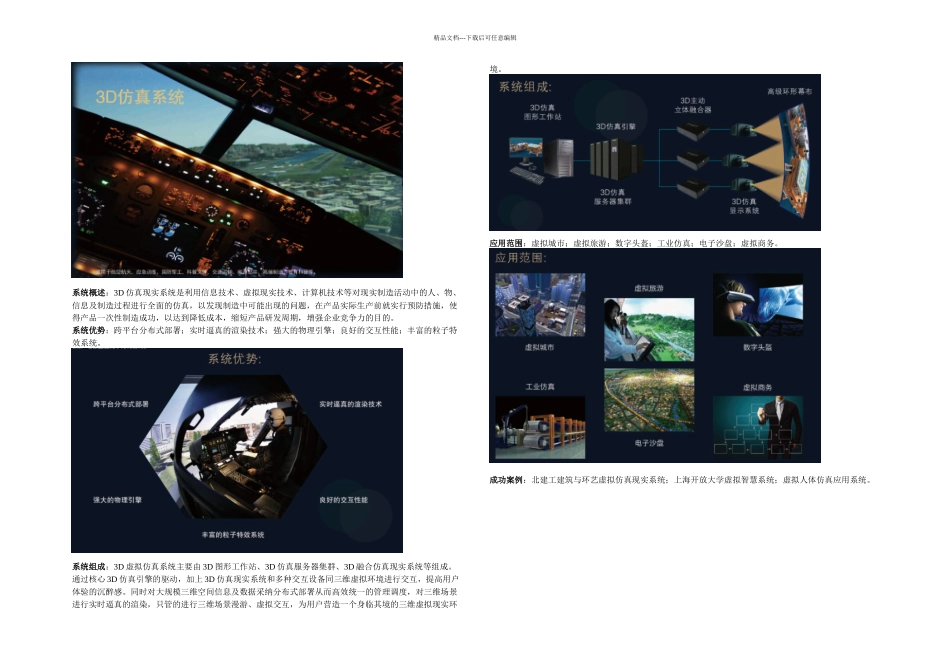Click the curved projection screen graphic

(795, 161)
